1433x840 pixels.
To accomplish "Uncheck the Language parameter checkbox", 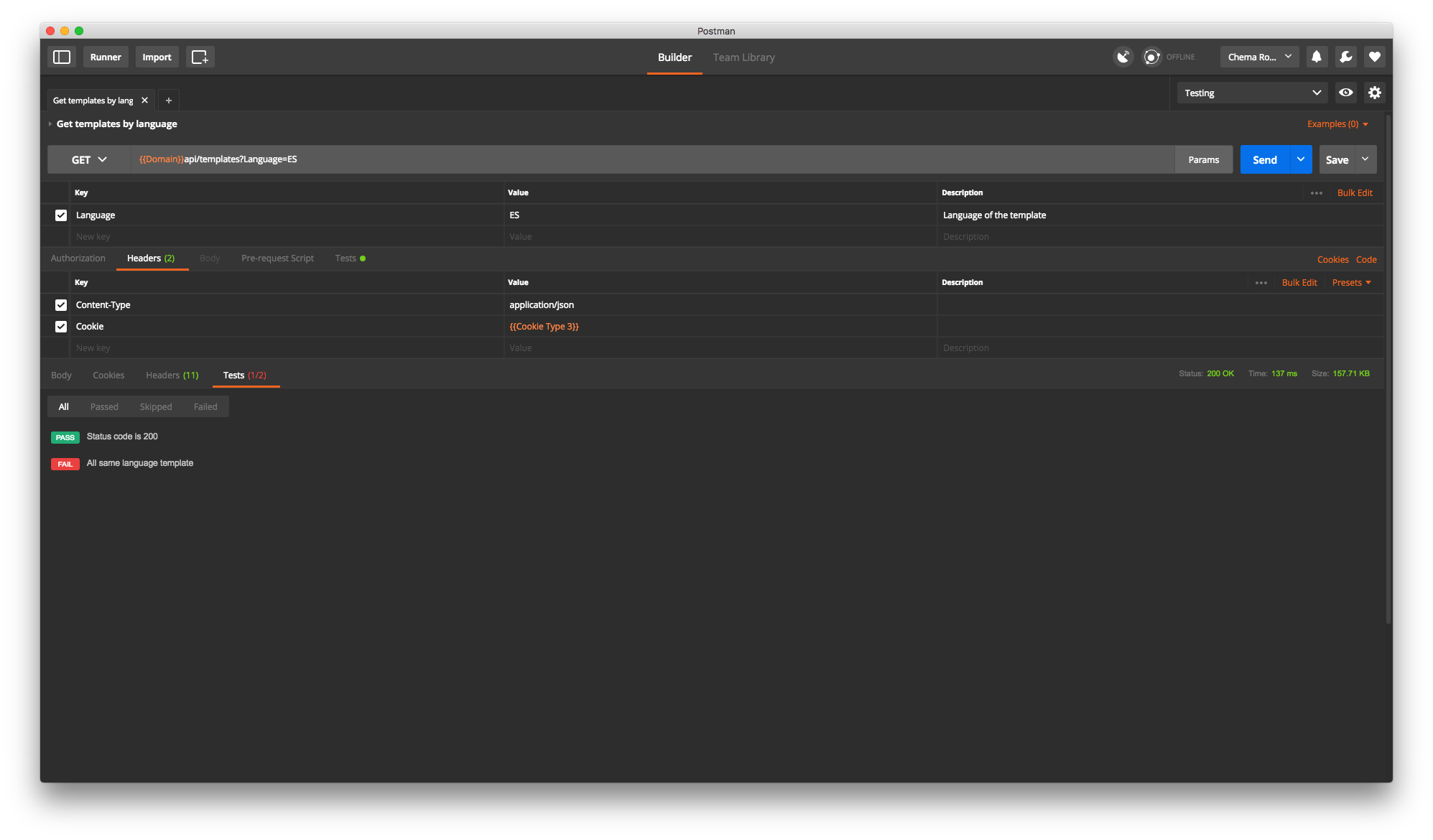I will [61, 215].
